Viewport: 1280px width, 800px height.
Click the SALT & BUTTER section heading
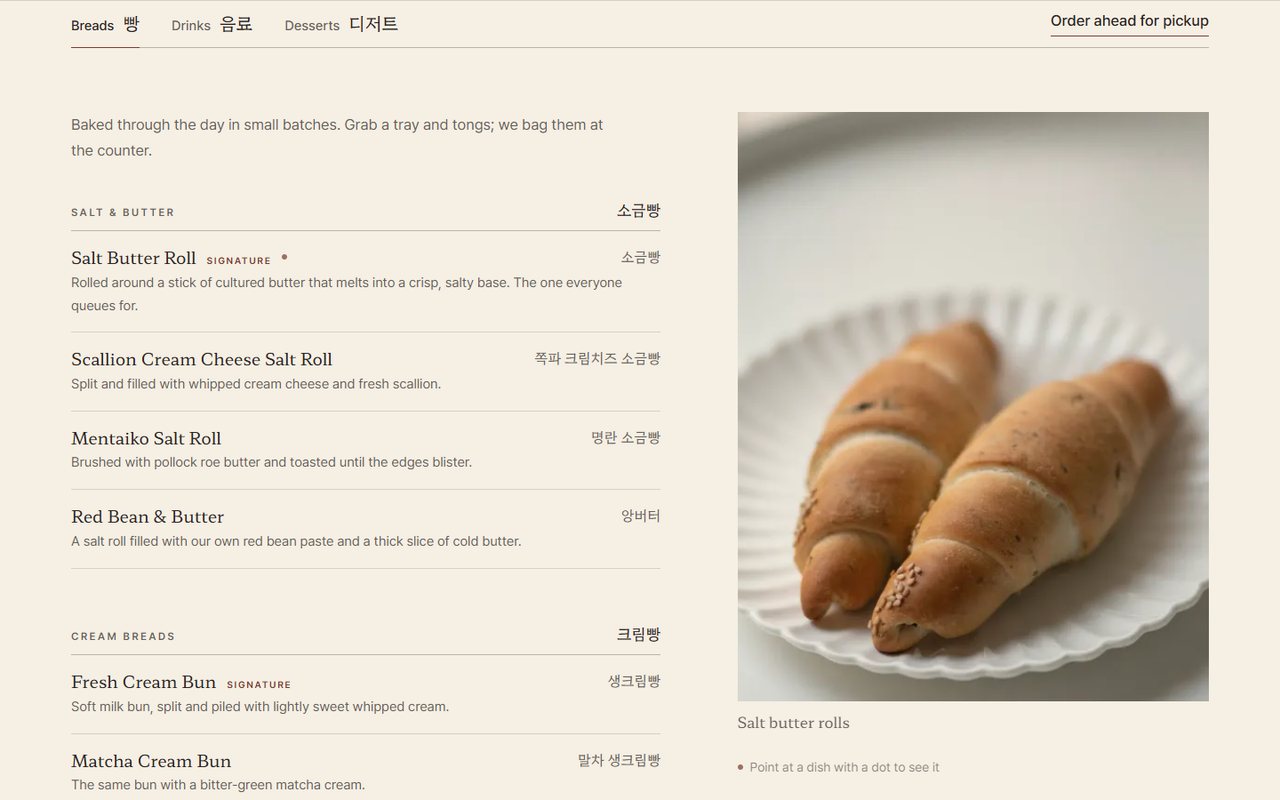tap(123, 212)
